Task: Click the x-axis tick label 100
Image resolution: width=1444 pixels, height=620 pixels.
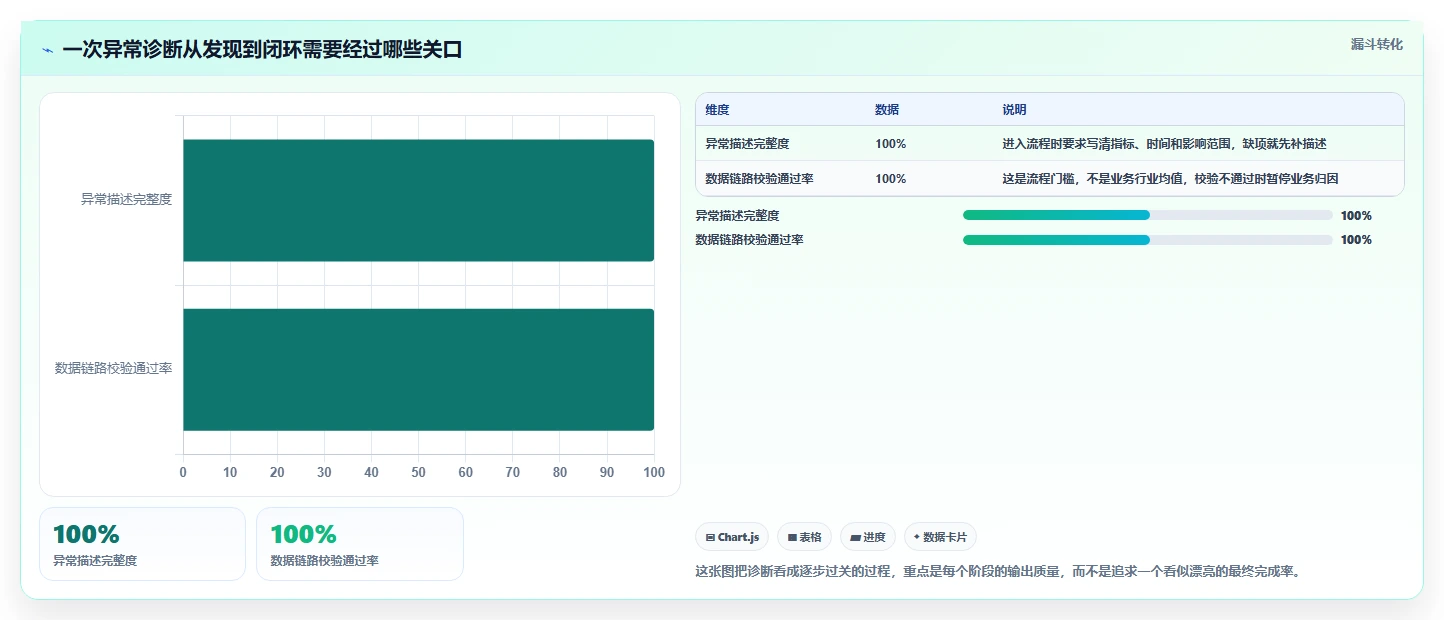Action: [x=654, y=473]
